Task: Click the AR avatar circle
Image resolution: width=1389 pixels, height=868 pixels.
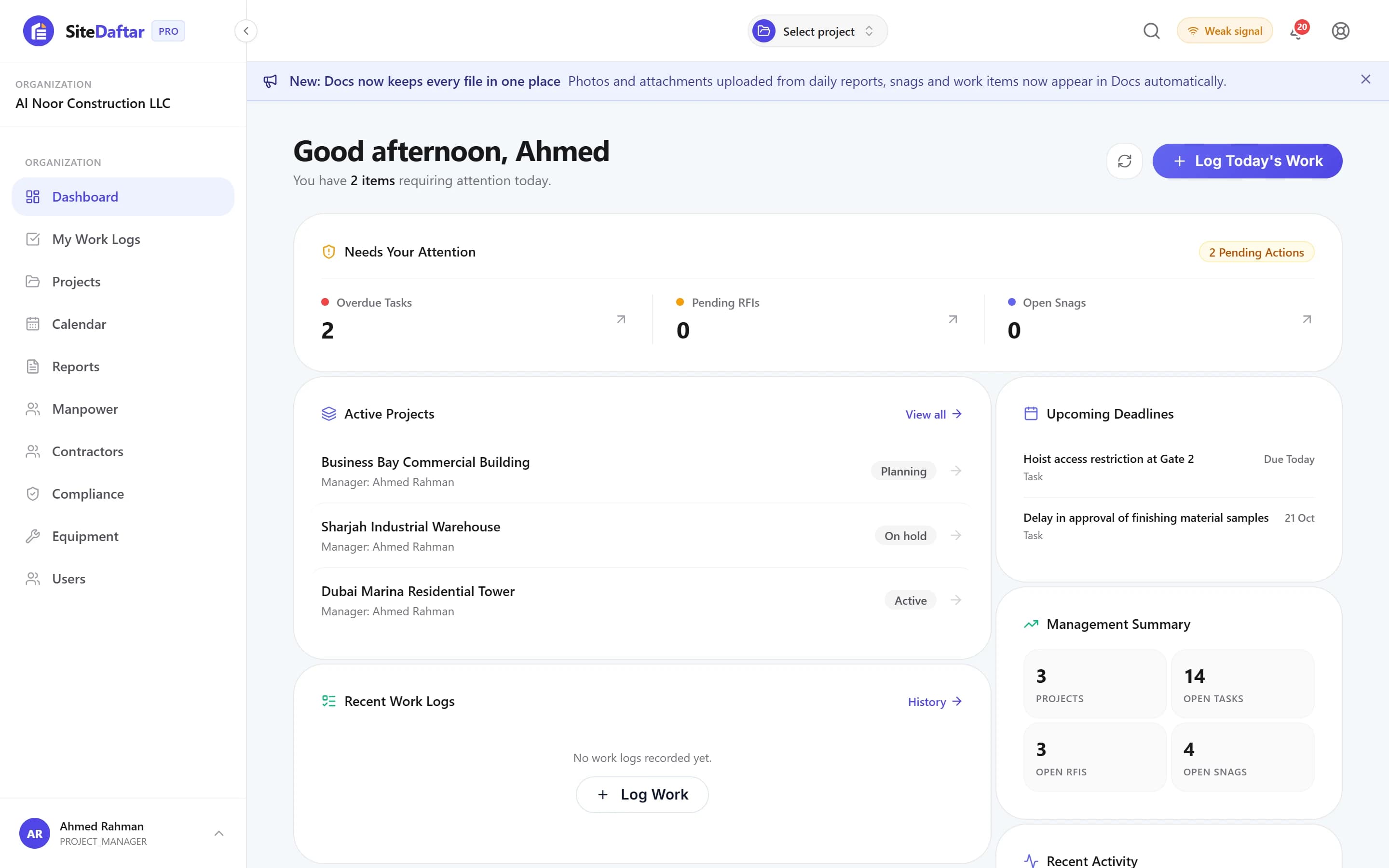Action: click(x=34, y=834)
